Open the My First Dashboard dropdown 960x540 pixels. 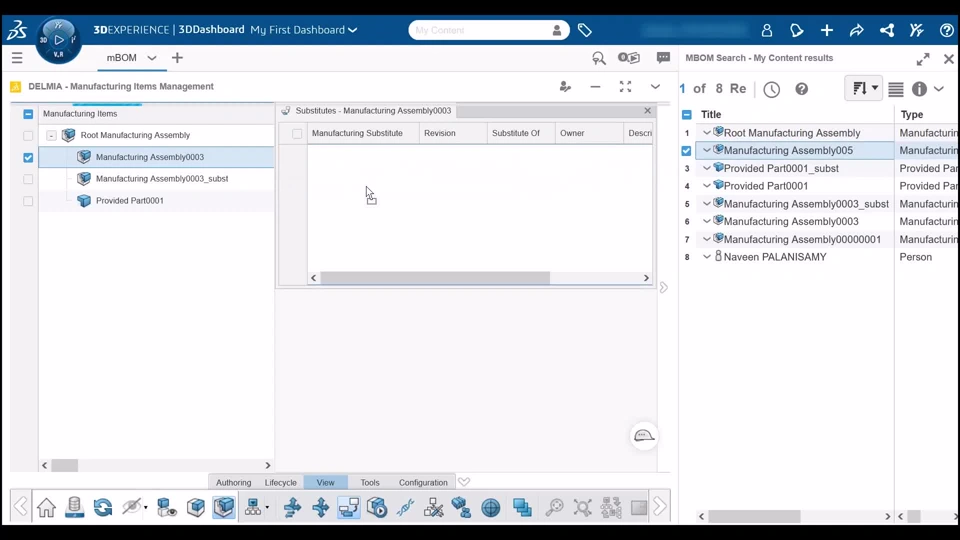click(353, 30)
